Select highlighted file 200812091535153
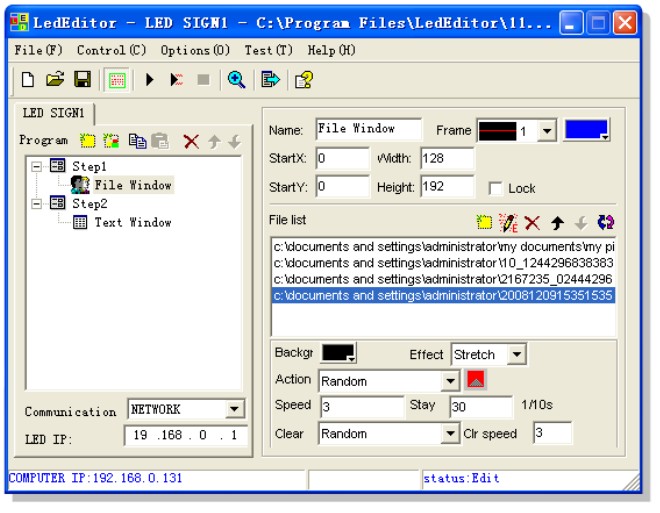Screen dimensions: 660x513 (444, 296)
